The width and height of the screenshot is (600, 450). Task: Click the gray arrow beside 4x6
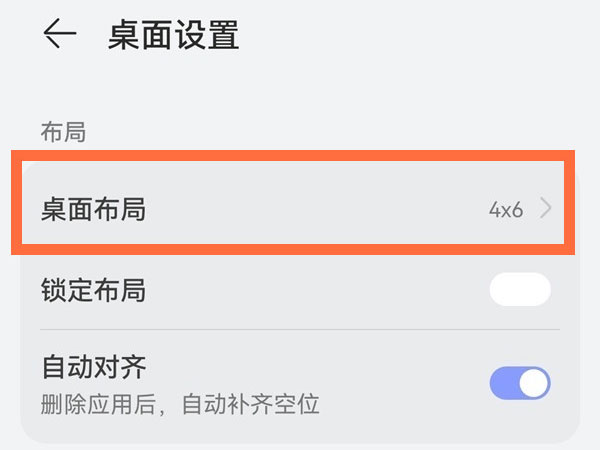[545, 209]
